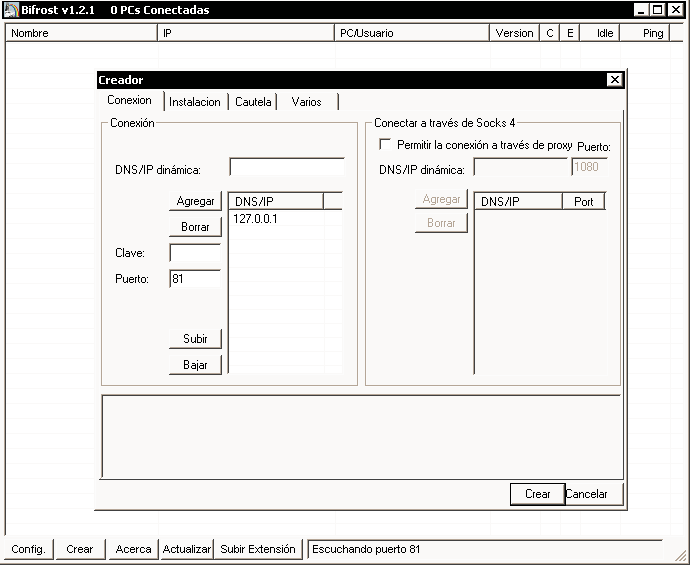Click the Clave password field
The width and height of the screenshot is (690, 565).
point(195,253)
